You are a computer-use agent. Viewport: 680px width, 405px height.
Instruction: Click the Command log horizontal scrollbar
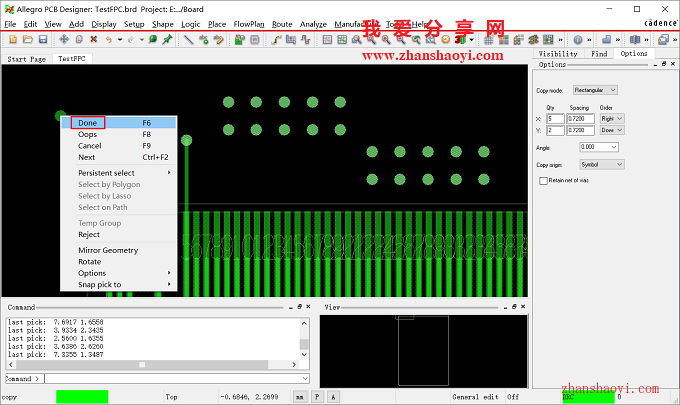pyautogui.click(x=153, y=365)
